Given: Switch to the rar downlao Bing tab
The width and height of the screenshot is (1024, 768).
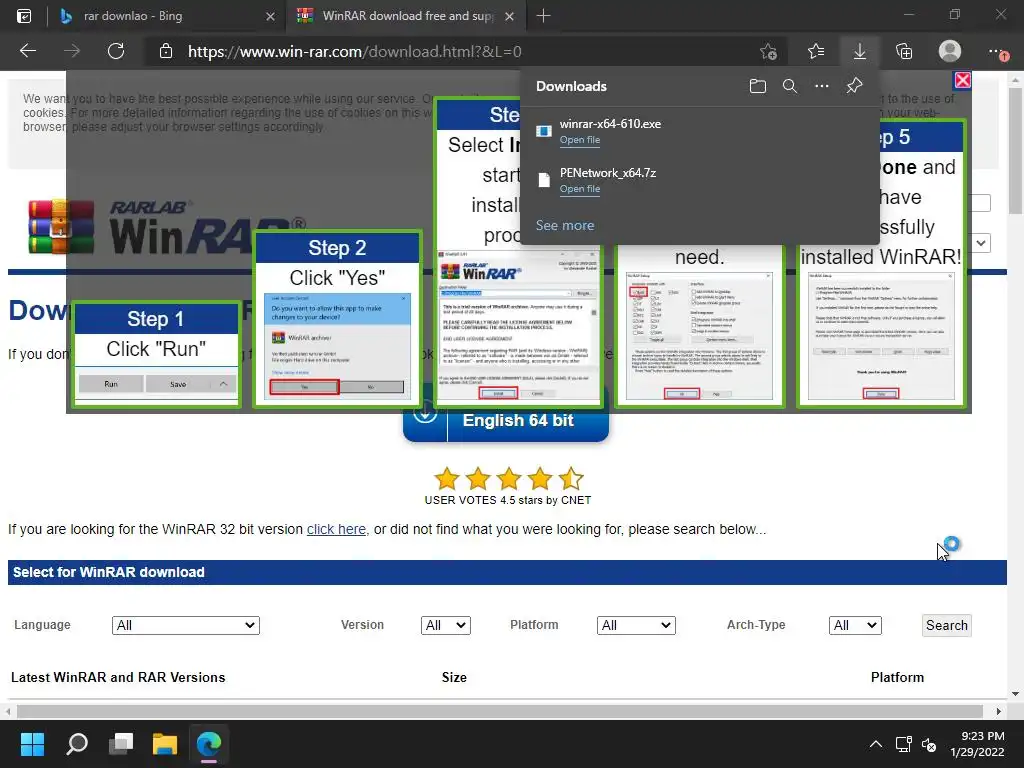Looking at the screenshot, I should pyautogui.click(x=166, y=16).
